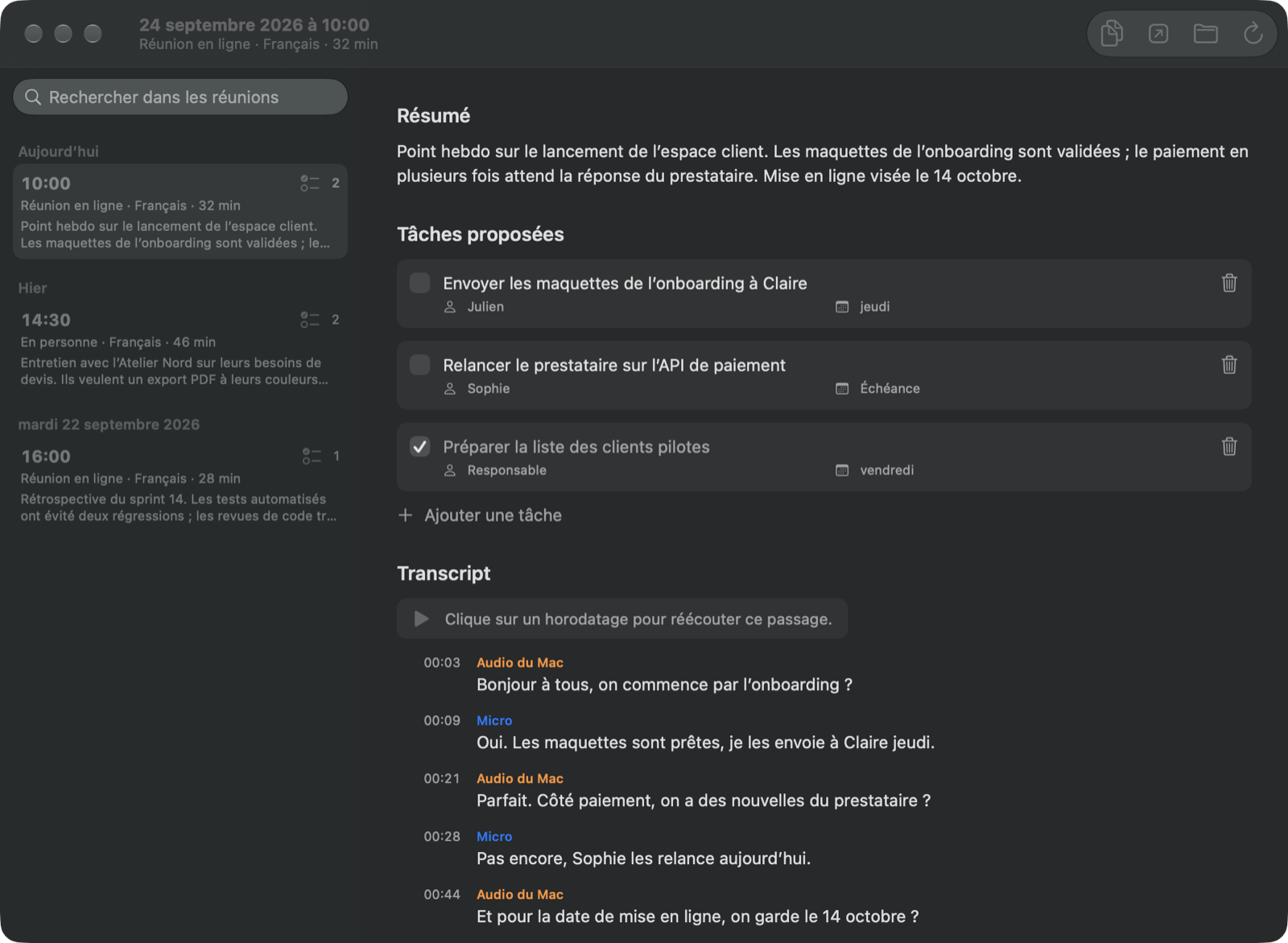Replay the transcript from timestamp 00:03
The height and width of the screenshot is (943, 1288).
[x=442, y=663]
